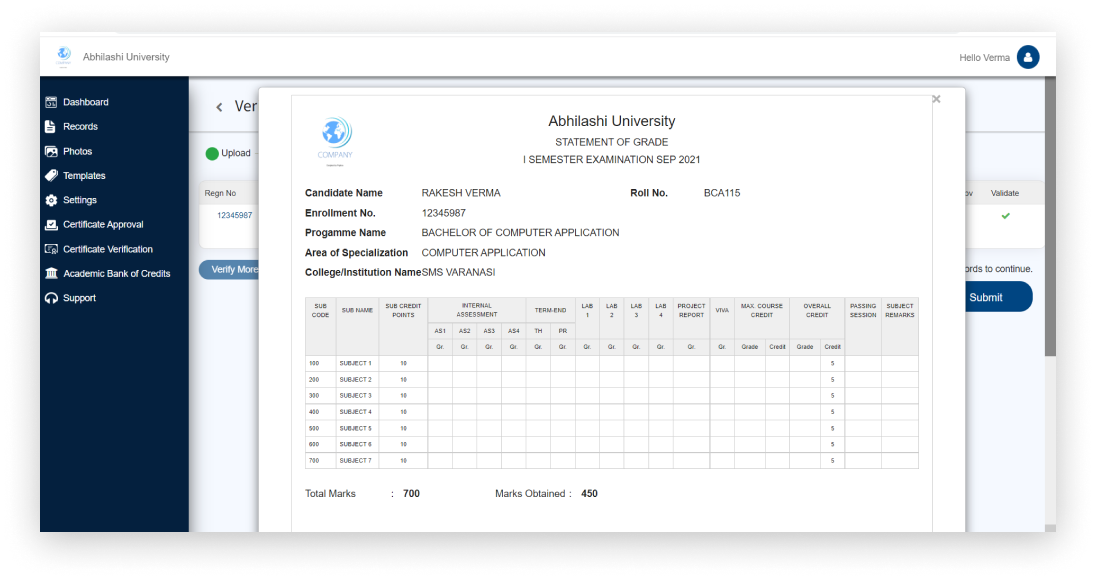This screenshot has width=1096, height=580.
Task: Open the Dashboard sidebar icon
Action: point(50,101)
